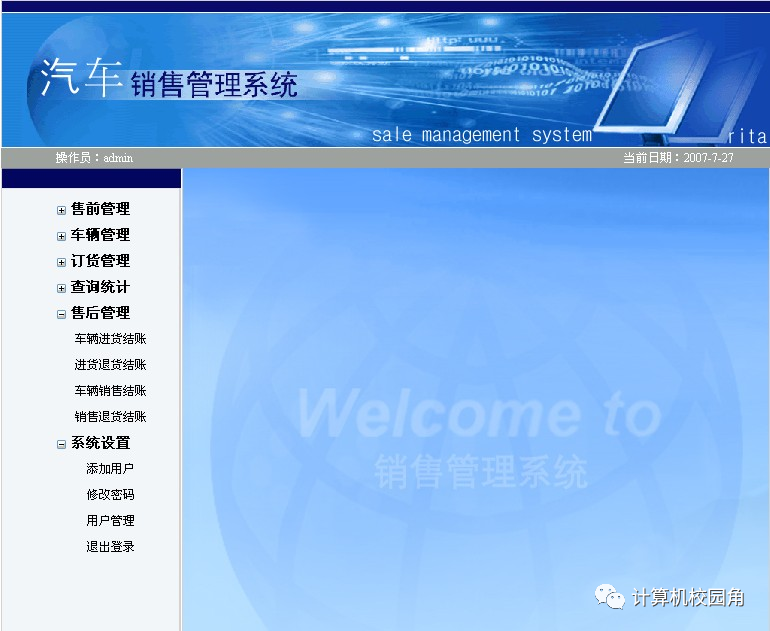Viewport: 770px width, 631px height.
Task: Click 退出登录 to log out
Action: pos(110,547)
